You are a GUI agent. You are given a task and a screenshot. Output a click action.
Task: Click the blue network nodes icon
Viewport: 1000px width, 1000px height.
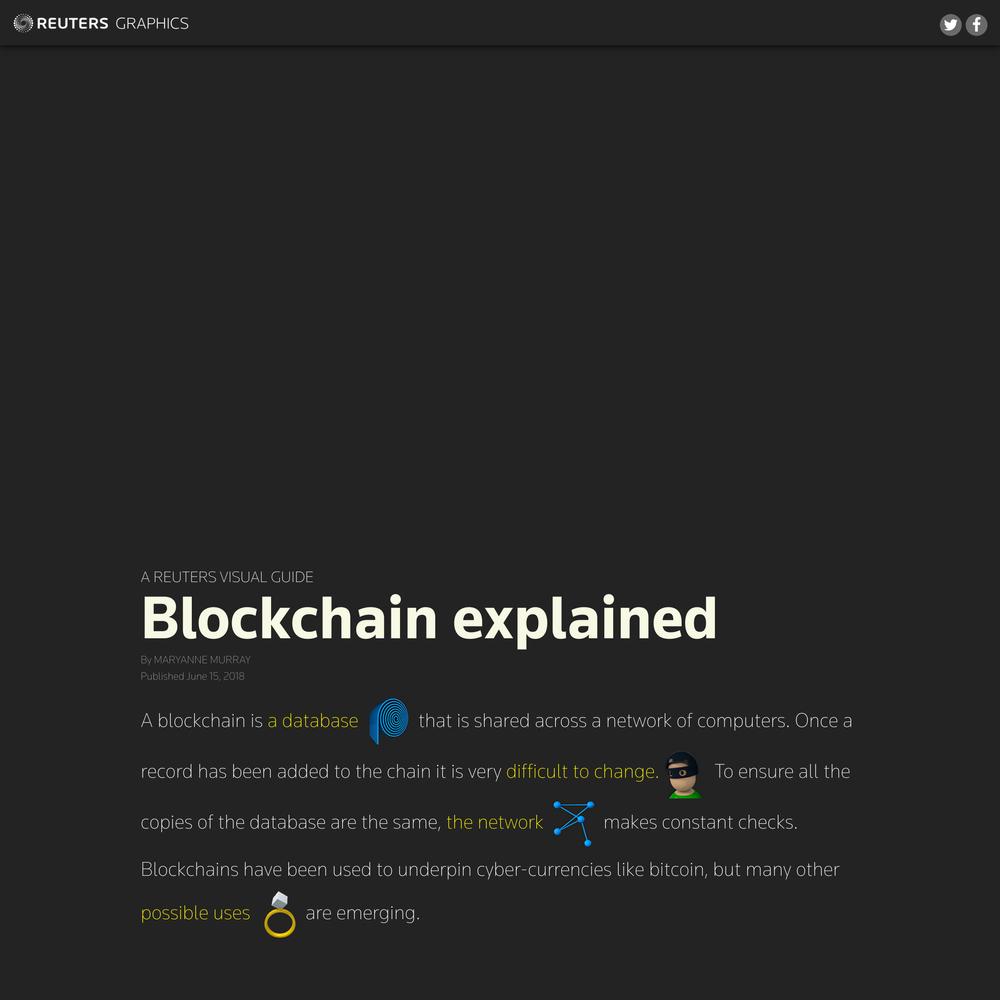point(573,823)
